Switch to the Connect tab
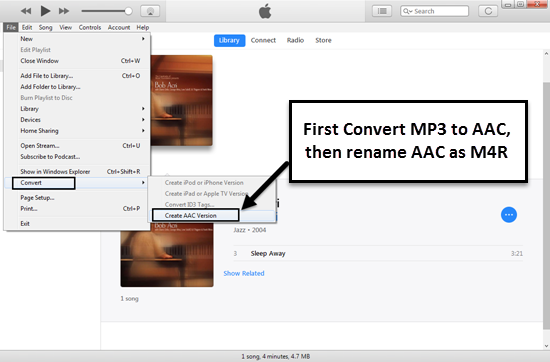Viewport: 550px width, 362px height. (x=263, y=40)
